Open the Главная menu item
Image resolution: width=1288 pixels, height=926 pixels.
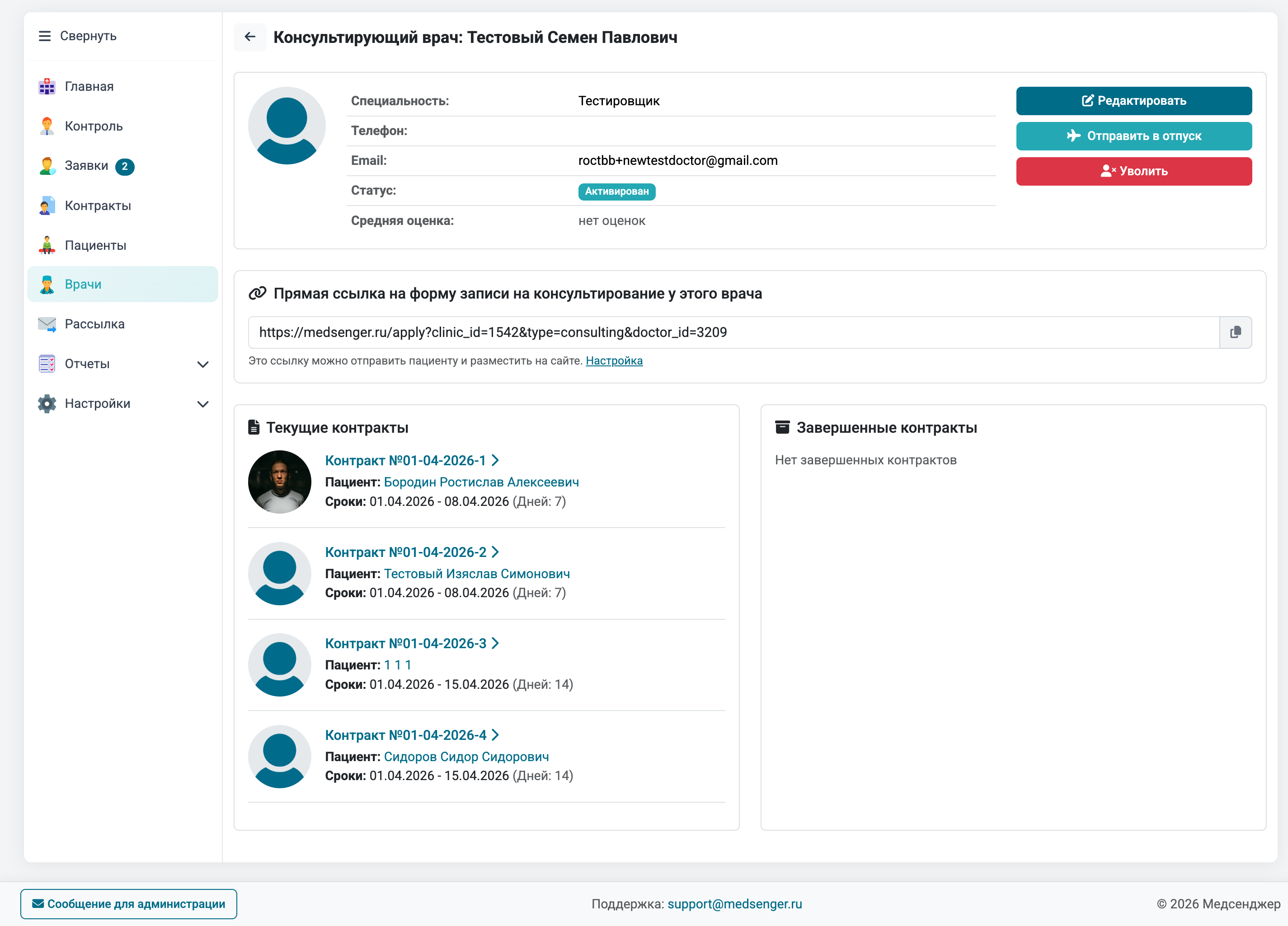pos(122,86)
